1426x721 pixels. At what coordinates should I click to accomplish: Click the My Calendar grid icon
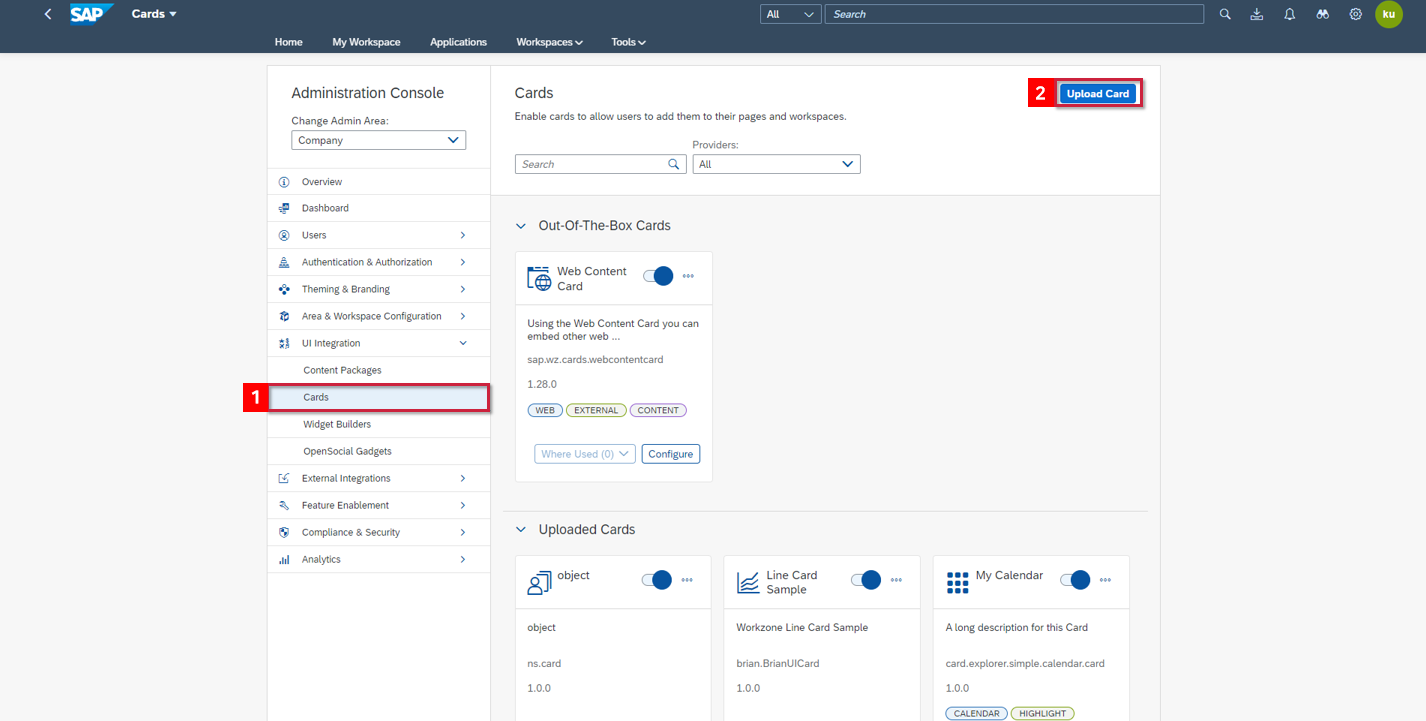[x=957, y=583]
